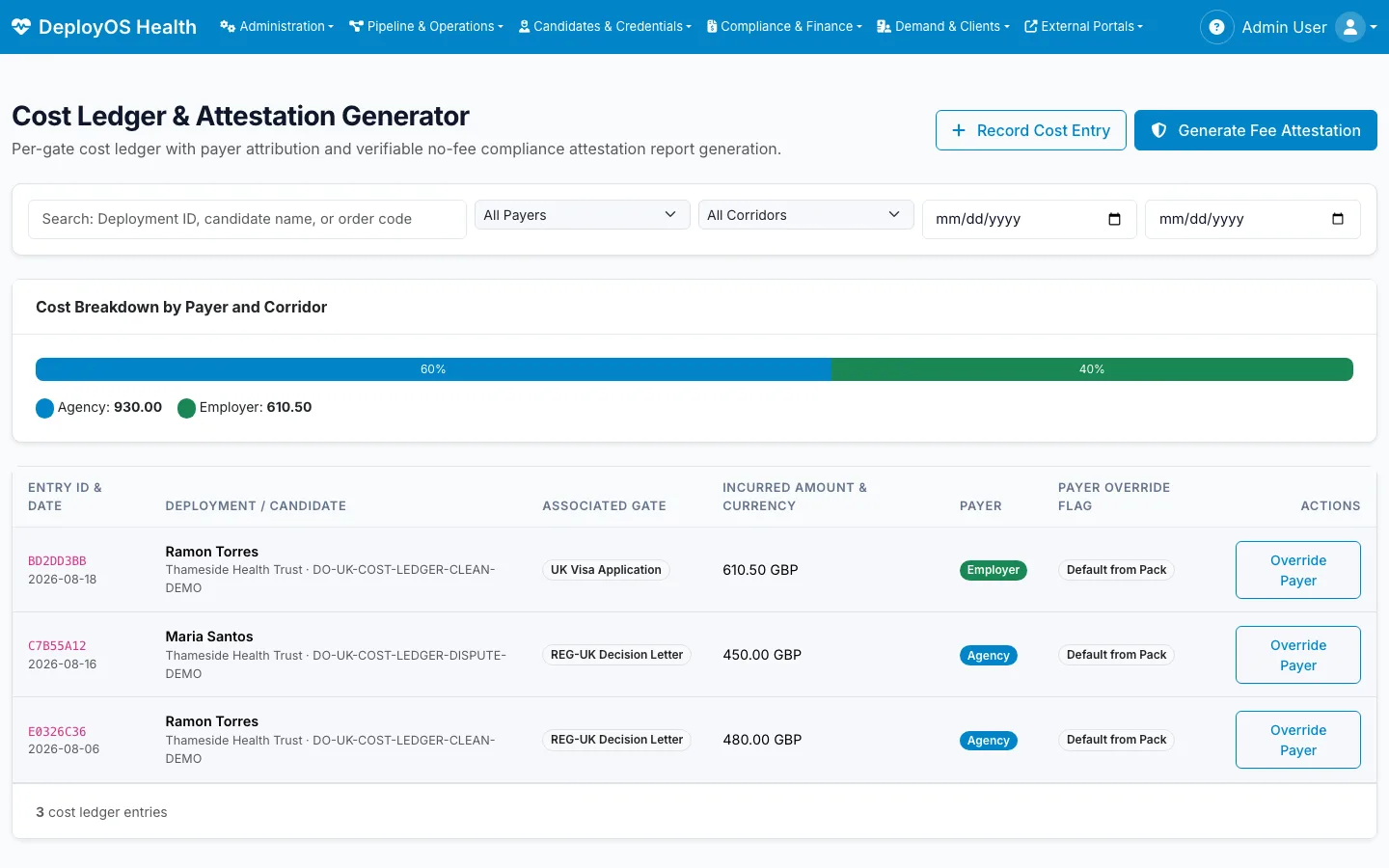Expand the External Portals menu
Screen dimensions: 1389x868
1083,27
